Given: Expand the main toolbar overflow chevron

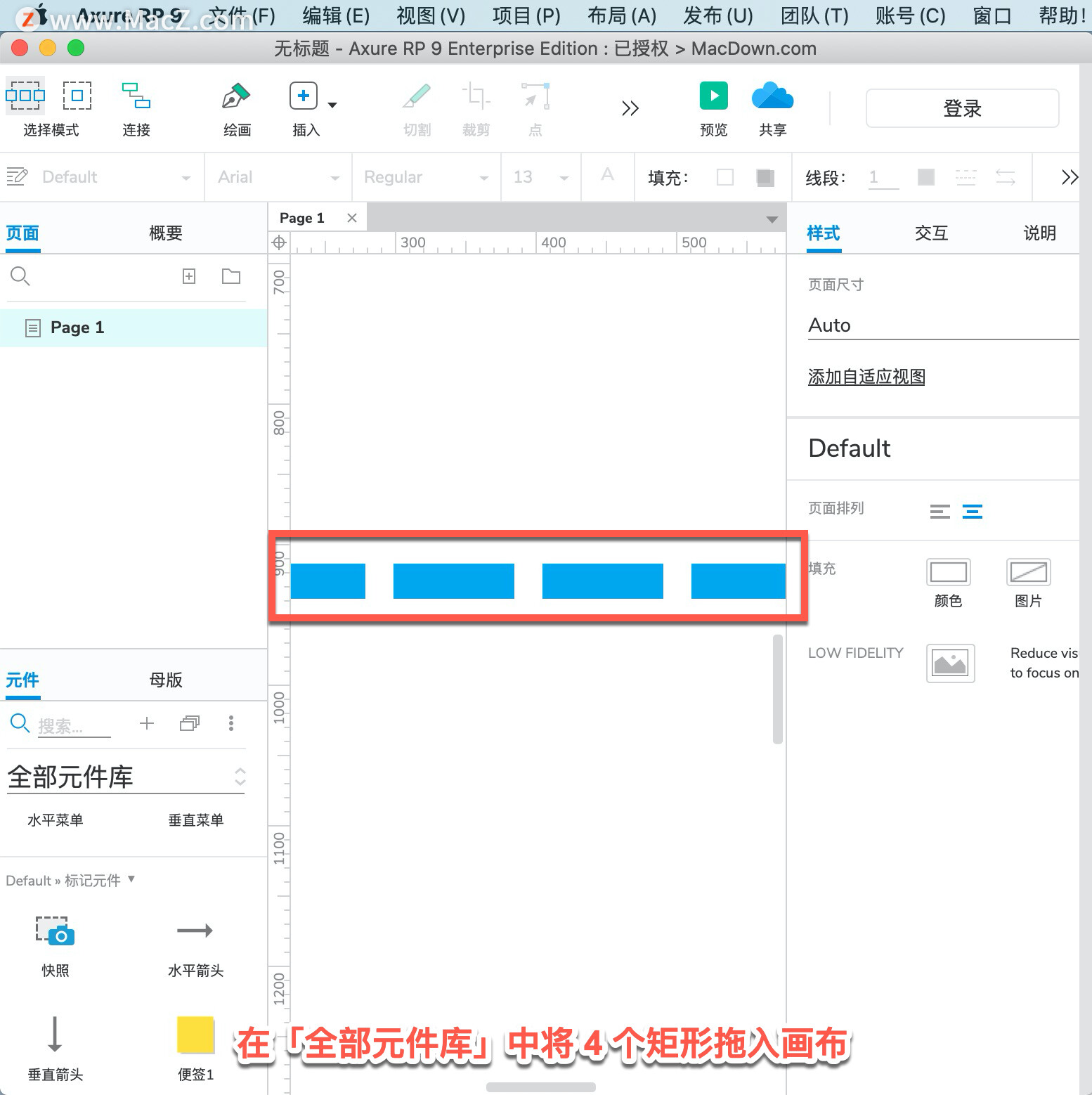Looking at the screenshot, I should (630, 108).
